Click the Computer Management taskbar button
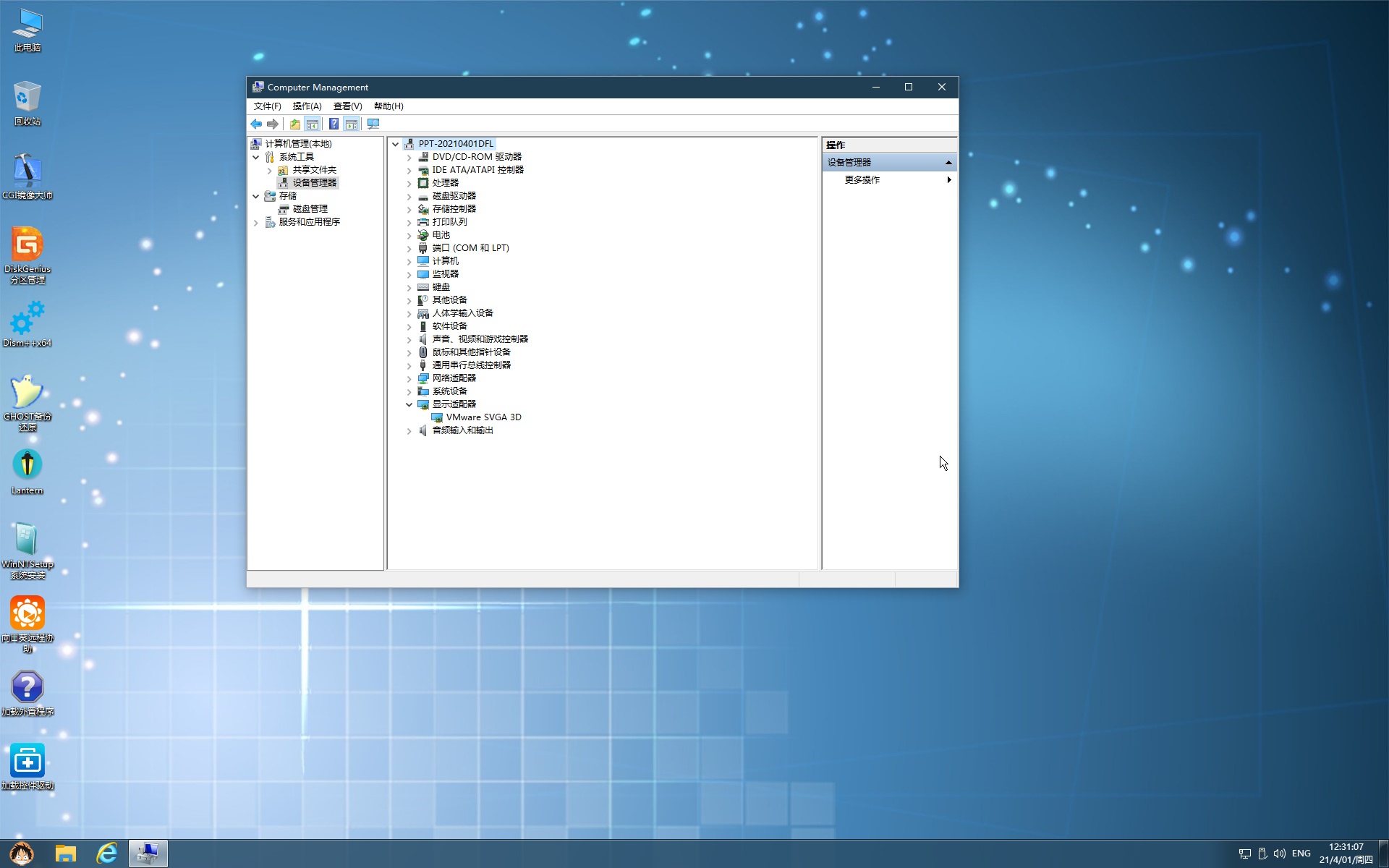 click(x=148, y=854)
